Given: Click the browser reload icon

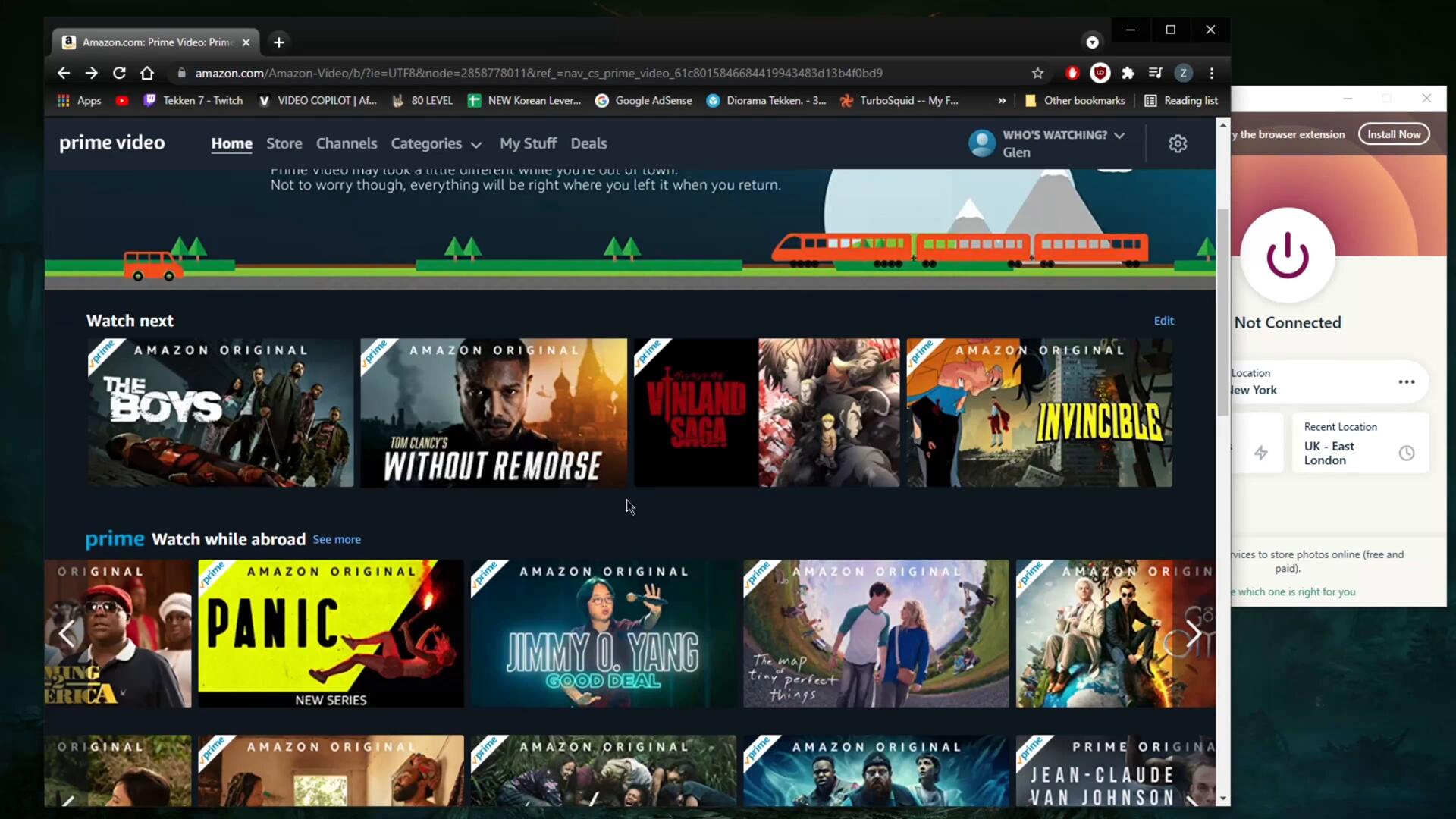Looking at the screenshot, I should [119, 74].
